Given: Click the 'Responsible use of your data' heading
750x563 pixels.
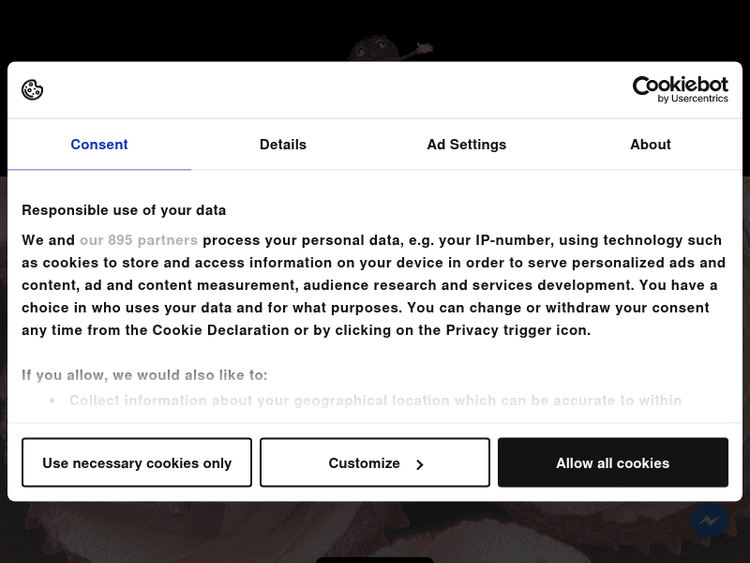Looking at the screenshot, I should pos(124,210).
